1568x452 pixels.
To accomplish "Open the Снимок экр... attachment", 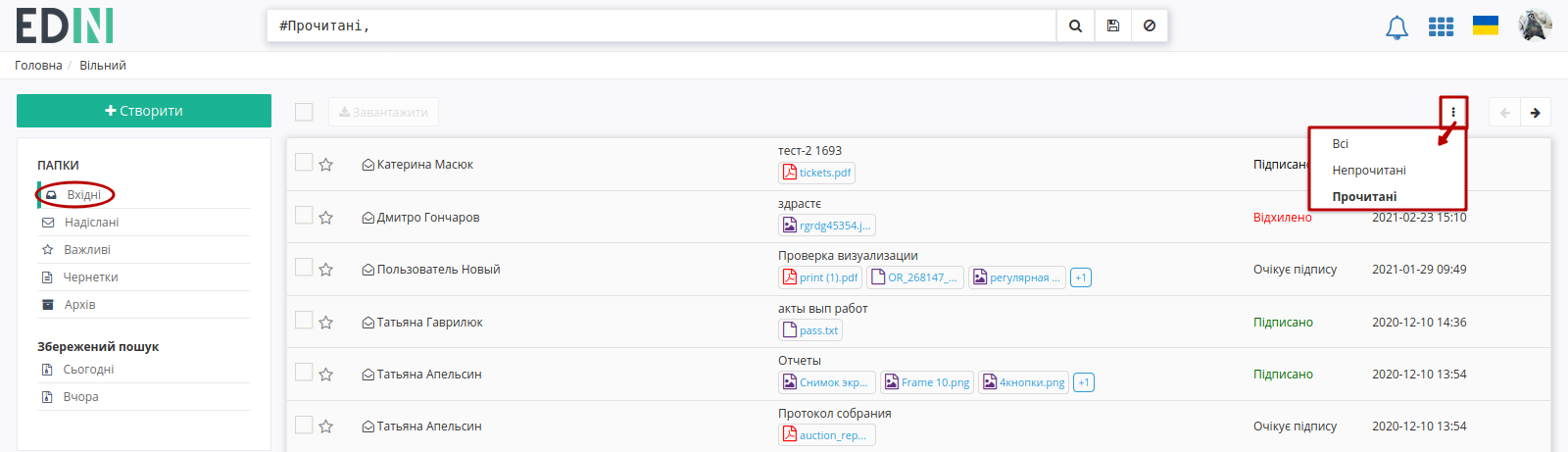I will pos(827,382).
